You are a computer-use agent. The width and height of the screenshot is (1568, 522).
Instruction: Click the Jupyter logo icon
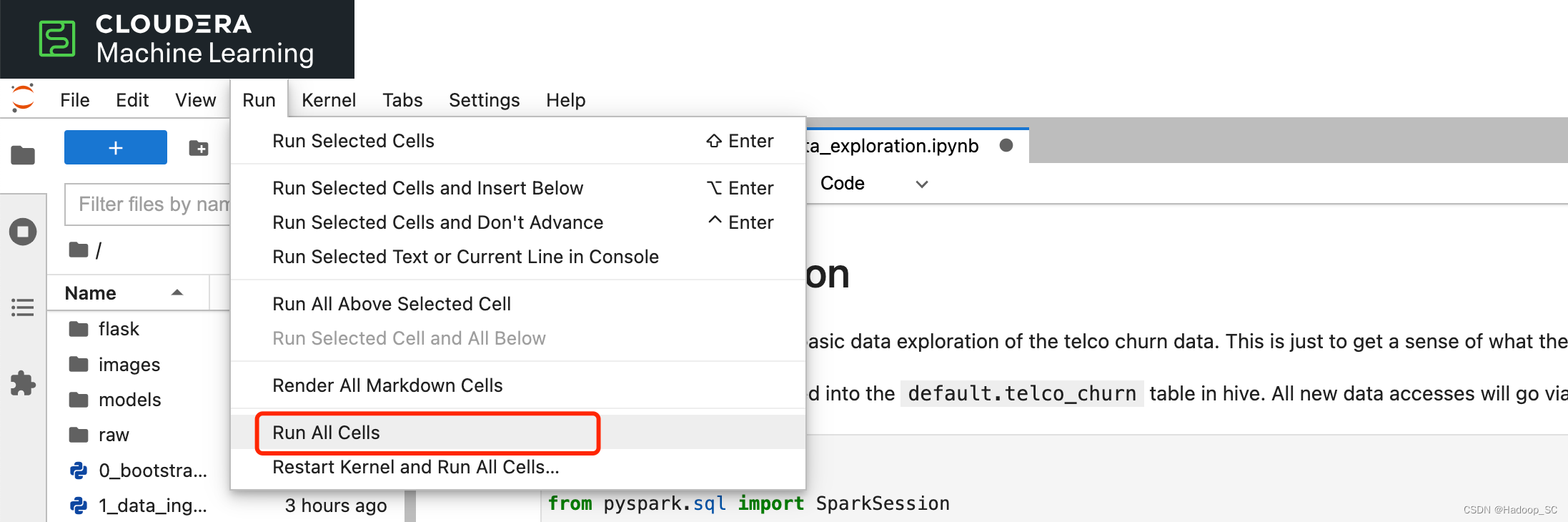pyautogui.click(x=24, y=98)
